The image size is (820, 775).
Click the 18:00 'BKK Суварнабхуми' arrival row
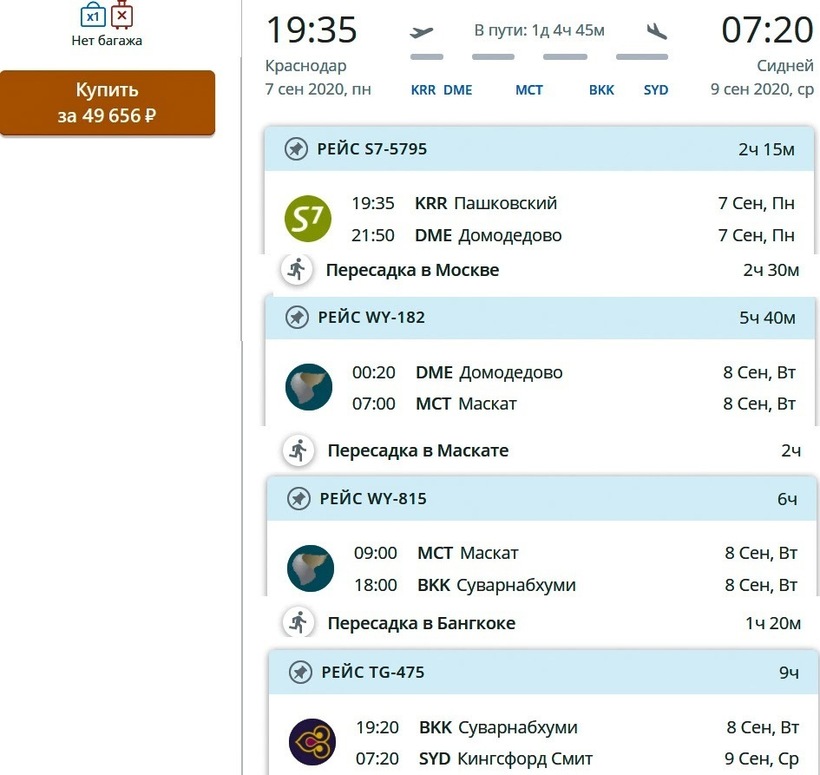click(575, 585)
